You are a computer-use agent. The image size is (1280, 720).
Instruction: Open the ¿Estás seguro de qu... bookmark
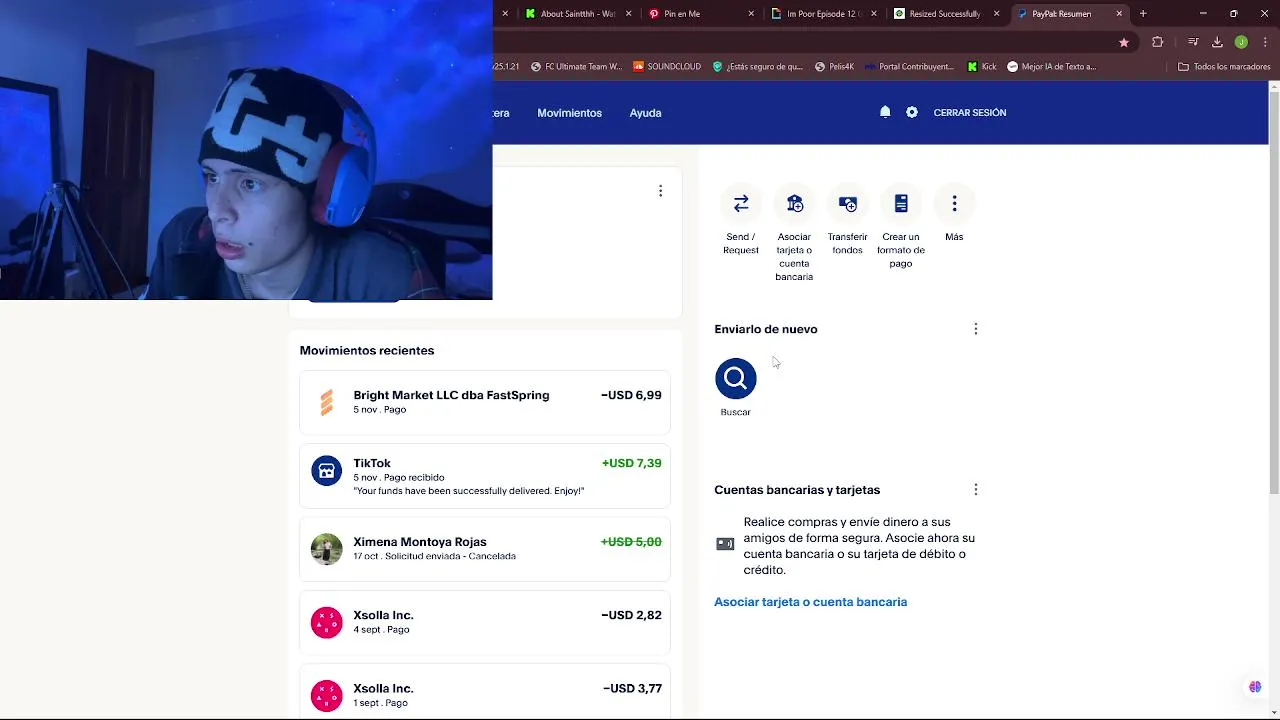click(757, 67)
